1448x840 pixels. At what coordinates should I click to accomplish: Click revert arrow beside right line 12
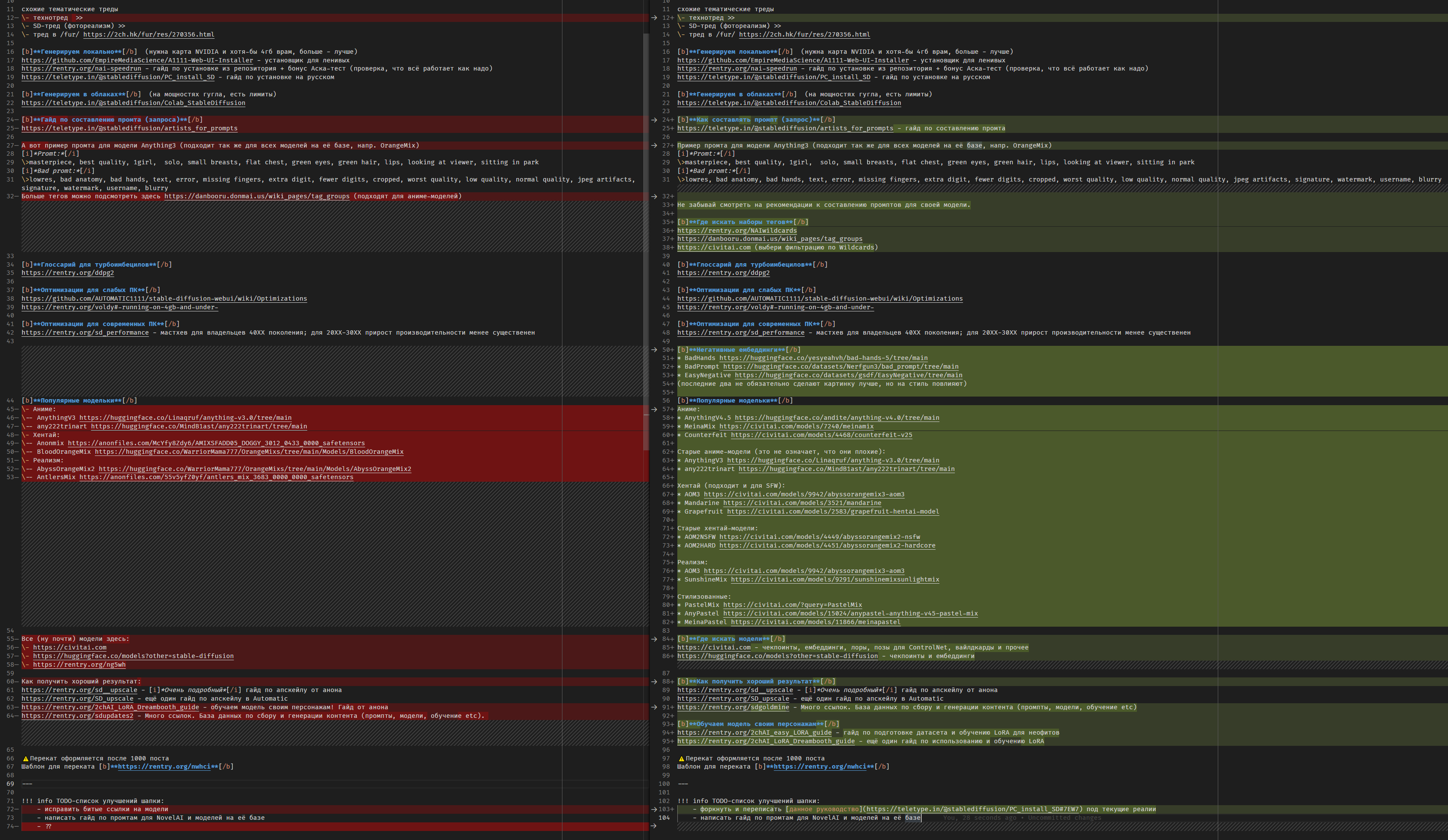[x=654, y=18]
